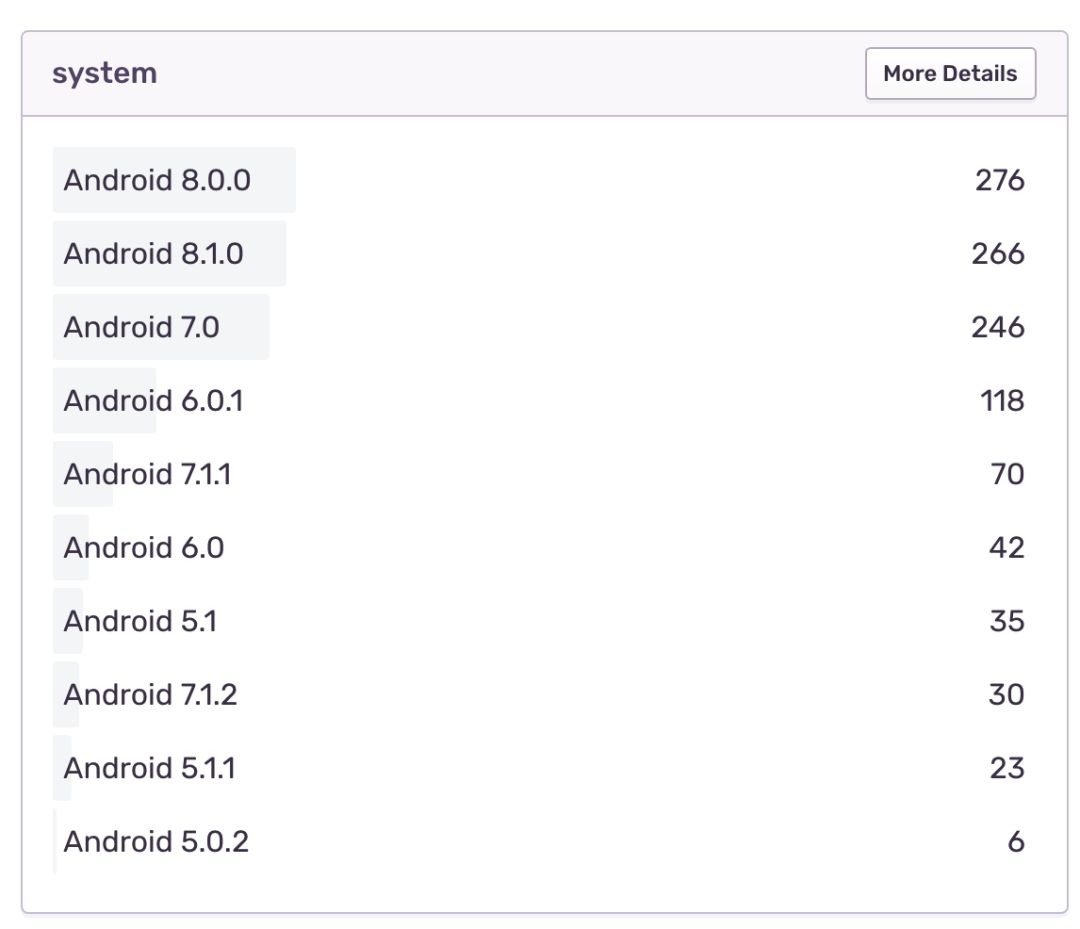Open the Android 7.1.1 entry
Viewport: 1080px width, 929px height.
click(x=147, y=474)
